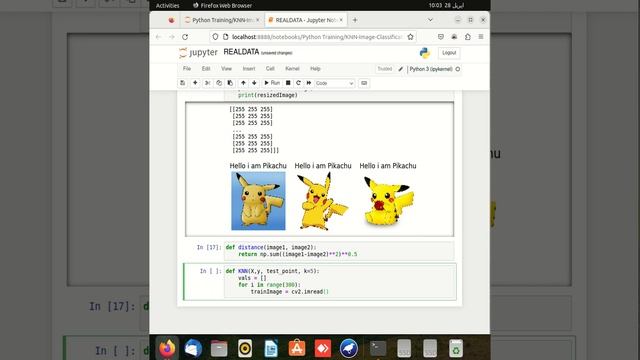
Task: Open the Firefox account icon
Action: 454,37
